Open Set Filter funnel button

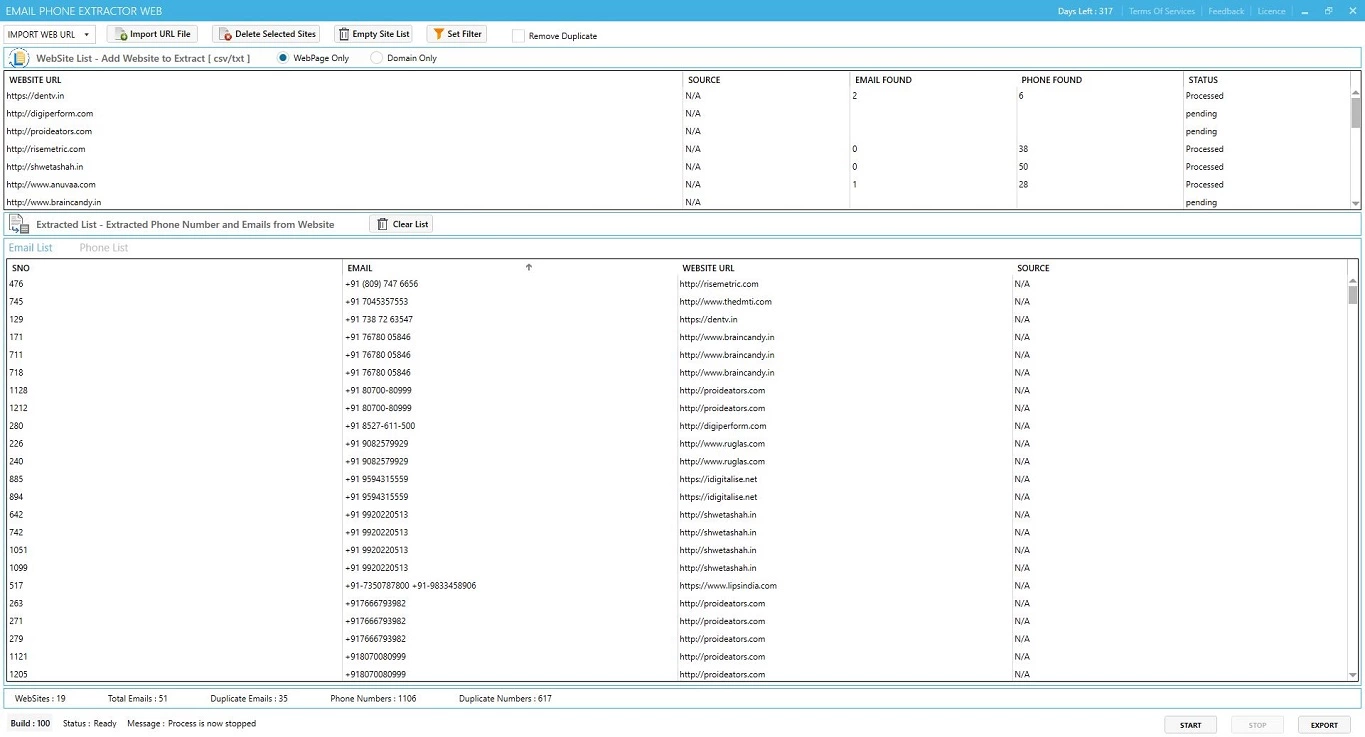(x=458, y=34)
